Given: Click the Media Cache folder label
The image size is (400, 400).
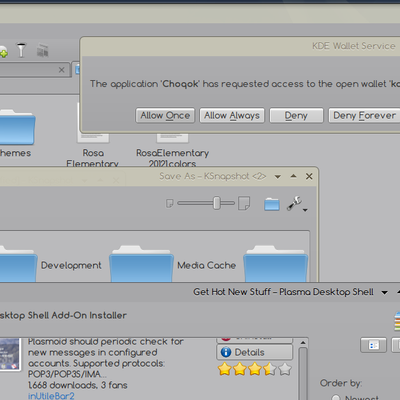Looking at the screenshot, I should click(x=207, y=265).
